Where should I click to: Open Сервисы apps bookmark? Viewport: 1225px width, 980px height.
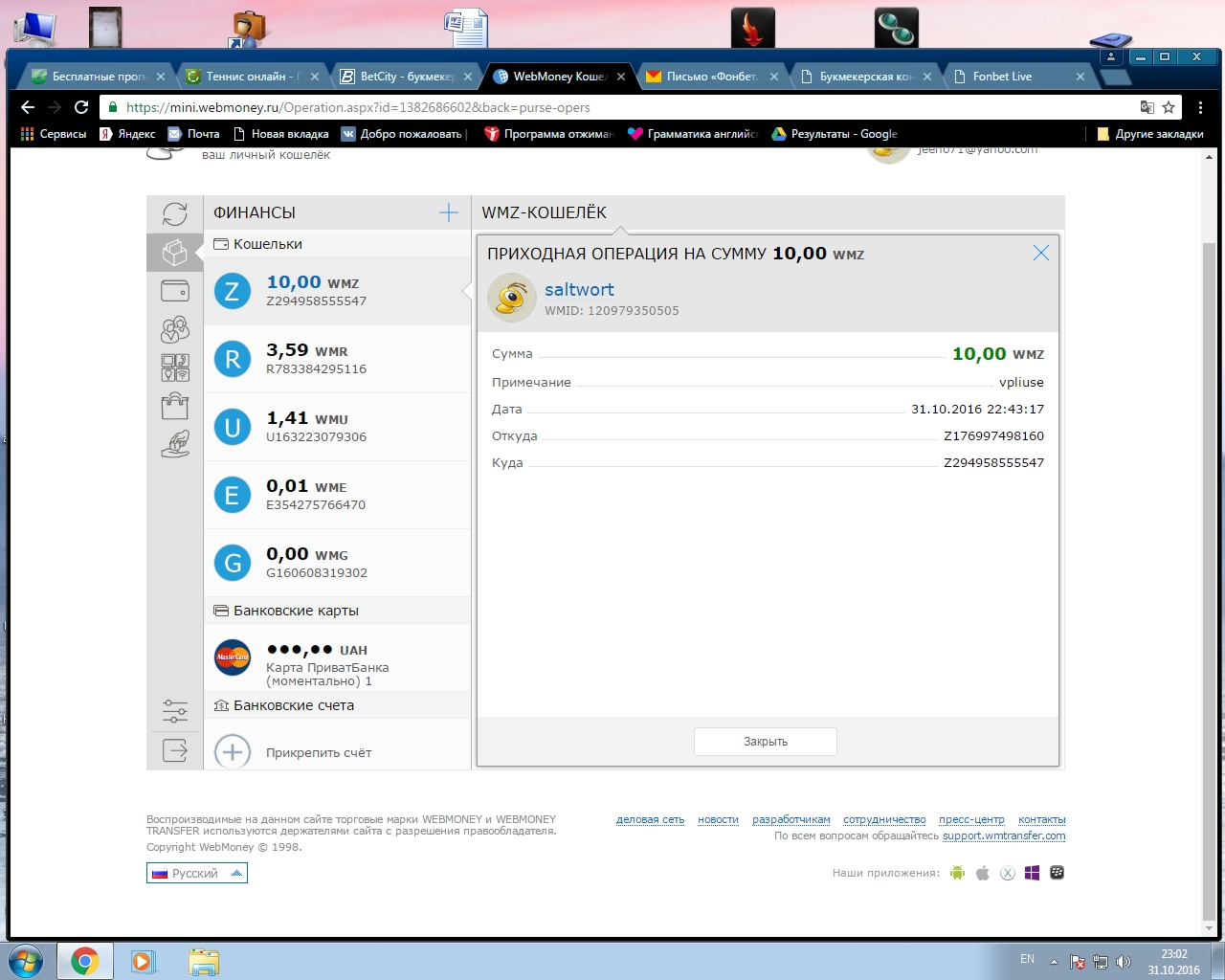point(54,134)
